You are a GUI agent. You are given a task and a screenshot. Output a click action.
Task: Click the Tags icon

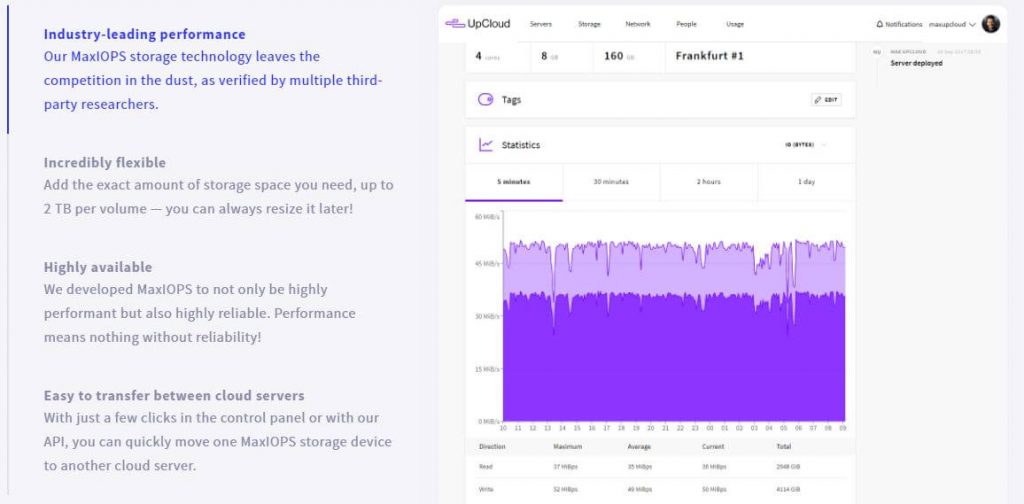point(485,100)
